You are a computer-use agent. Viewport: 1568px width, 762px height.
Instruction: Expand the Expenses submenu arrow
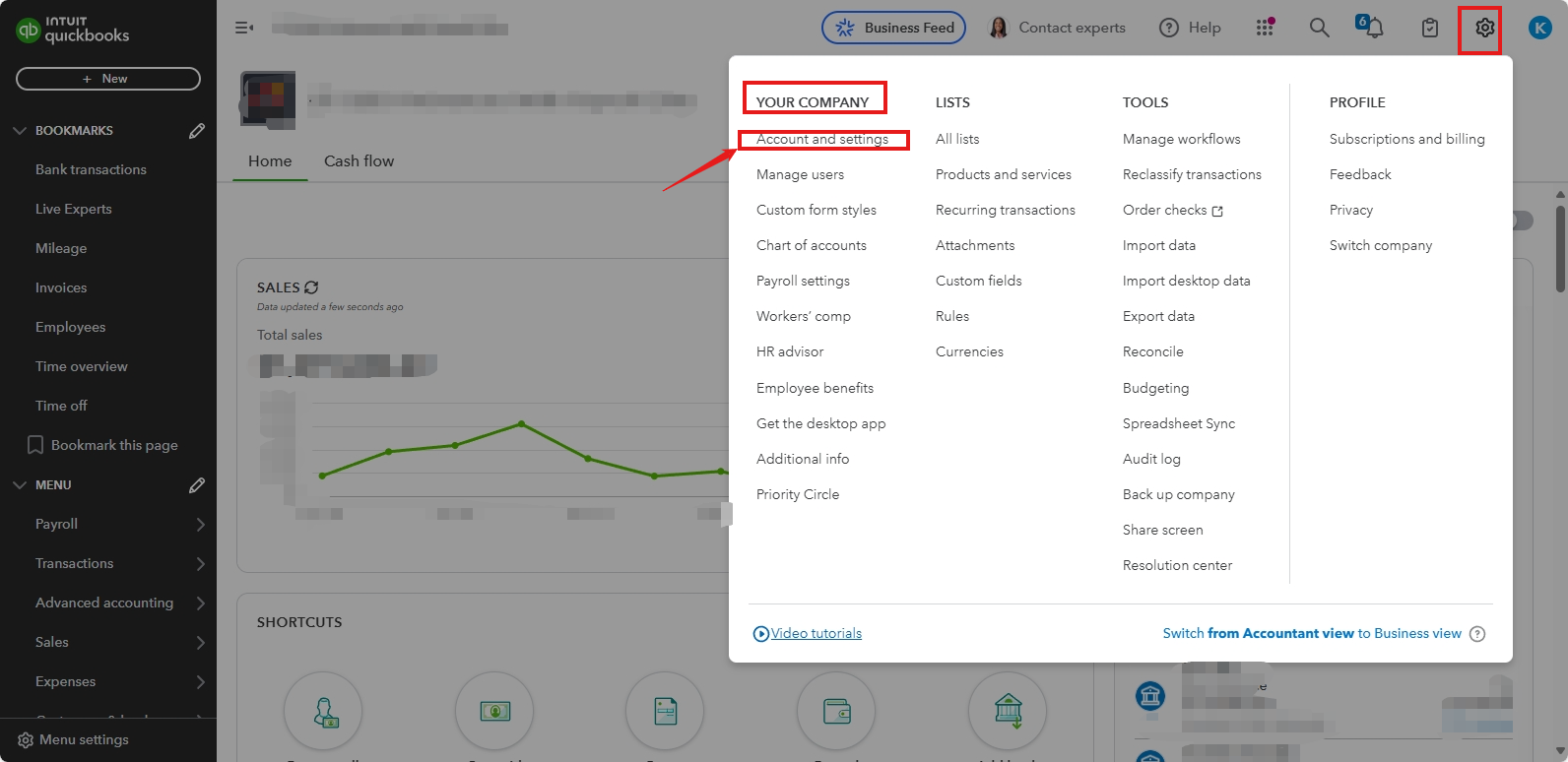201,682
